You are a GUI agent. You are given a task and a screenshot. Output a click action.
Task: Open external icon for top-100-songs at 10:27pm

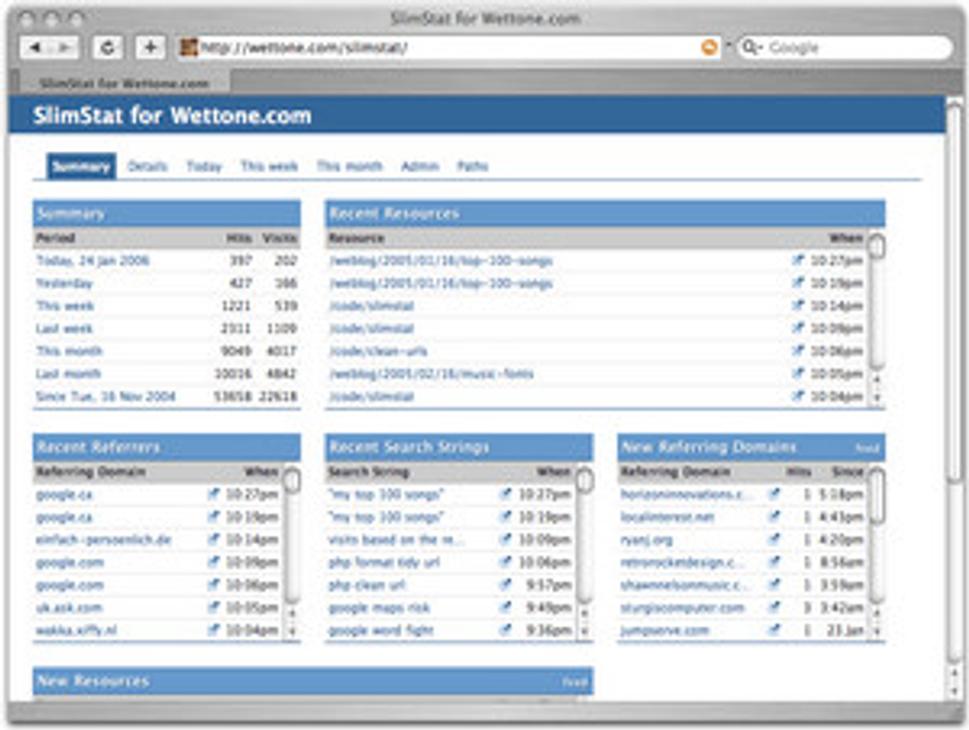point(798,260)
